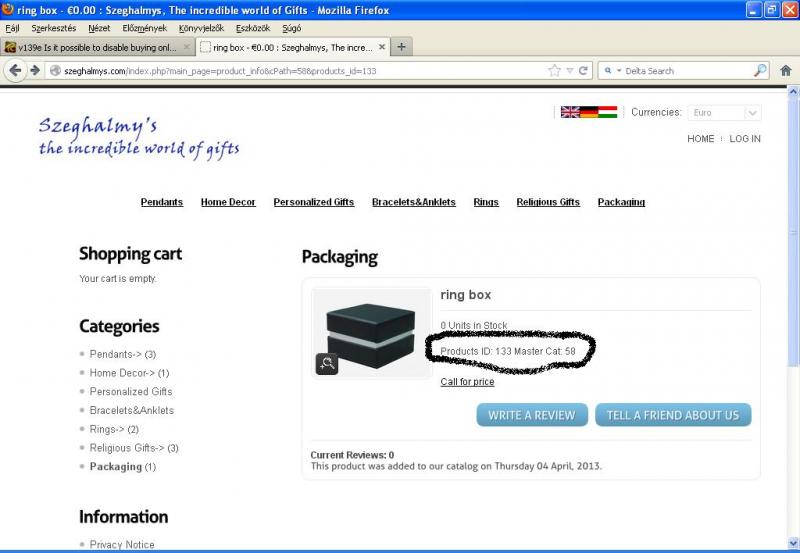Viewport: 800px width, 553px height.
Task: Click the ring box product image
Action: point(371,333)
